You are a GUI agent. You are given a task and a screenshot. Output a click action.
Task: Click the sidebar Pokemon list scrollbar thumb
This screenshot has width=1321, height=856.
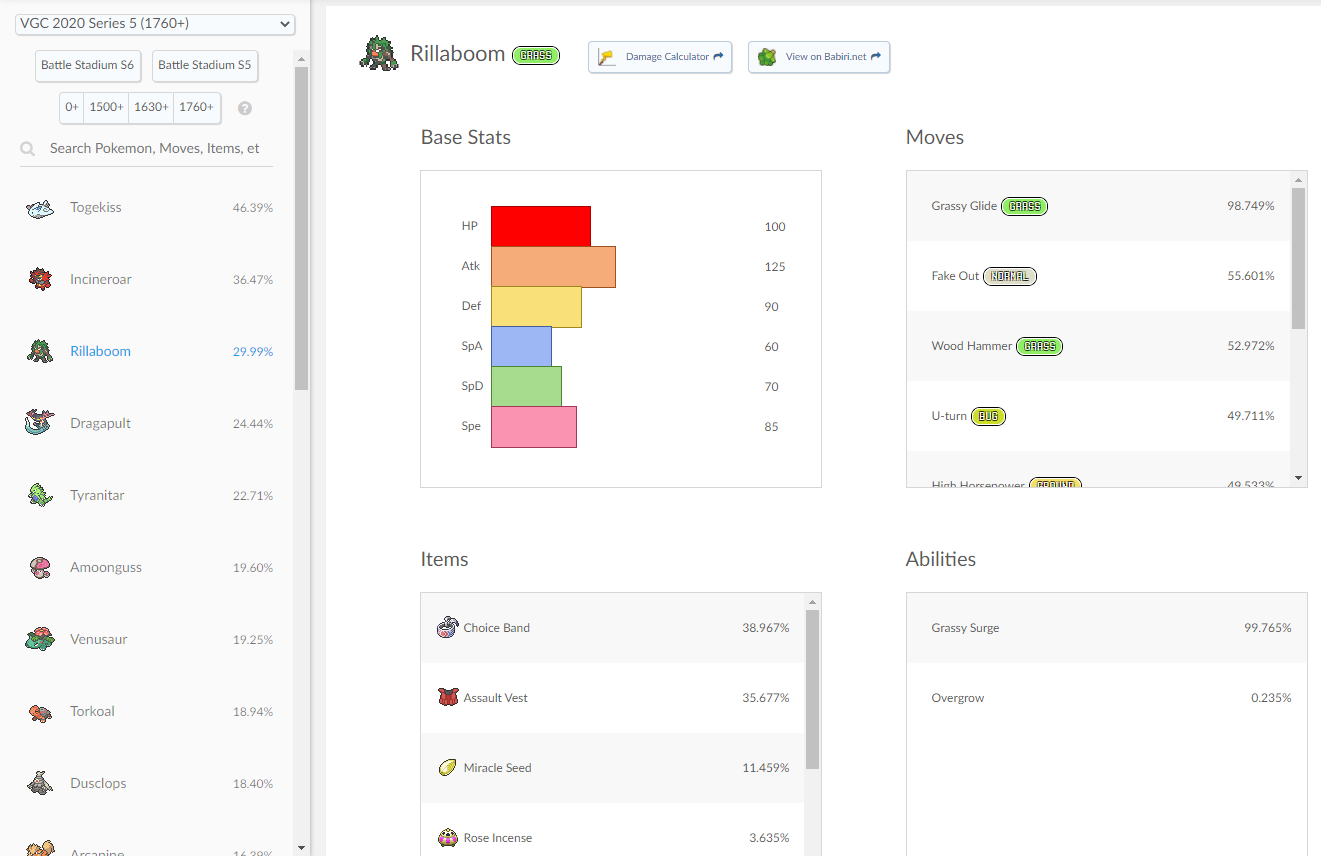click(301, 229)
